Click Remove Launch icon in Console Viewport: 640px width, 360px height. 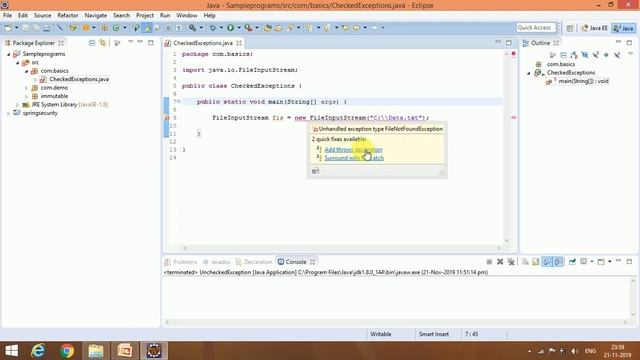click(x=500, y=262)
